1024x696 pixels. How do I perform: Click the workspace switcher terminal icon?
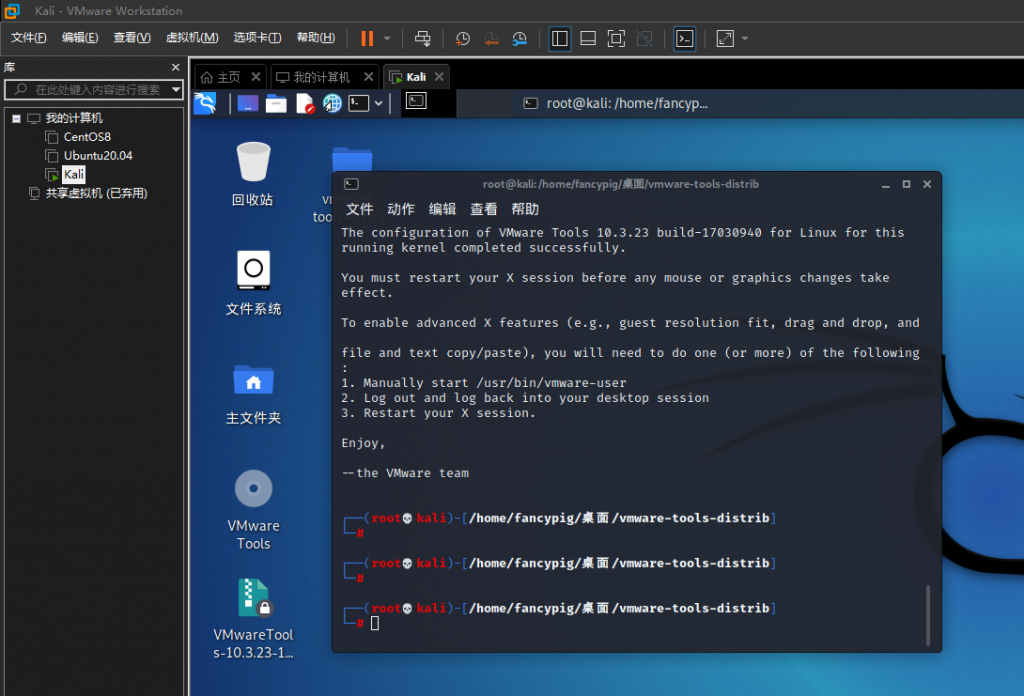416,101
